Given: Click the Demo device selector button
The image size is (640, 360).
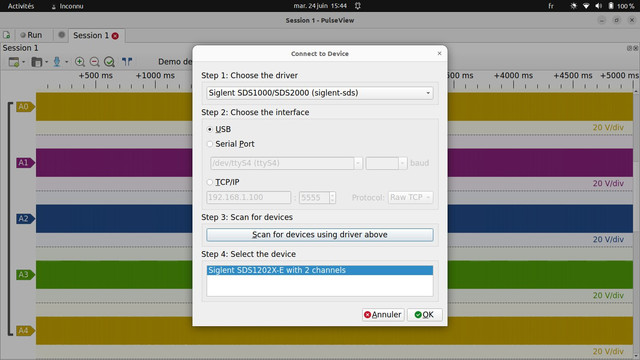Looking at the screenshot, I should 175,62.
